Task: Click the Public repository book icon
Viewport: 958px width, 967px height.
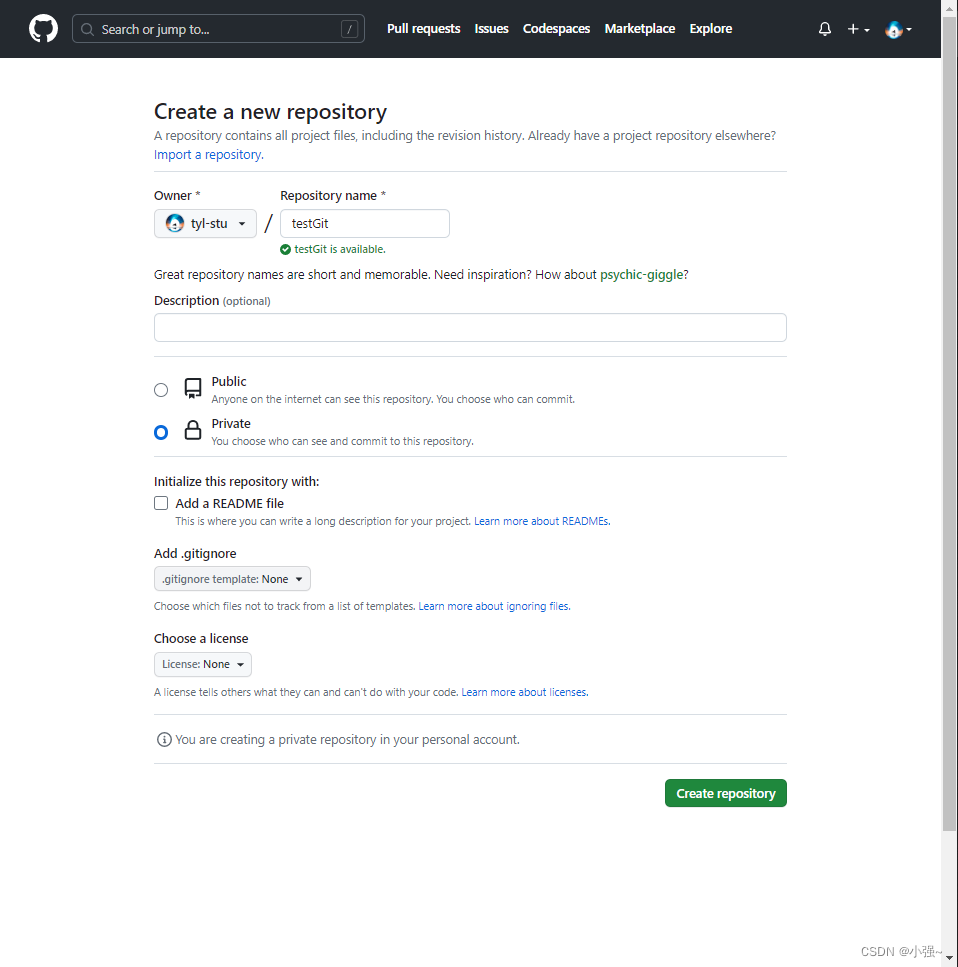Action: coord(192,389)
